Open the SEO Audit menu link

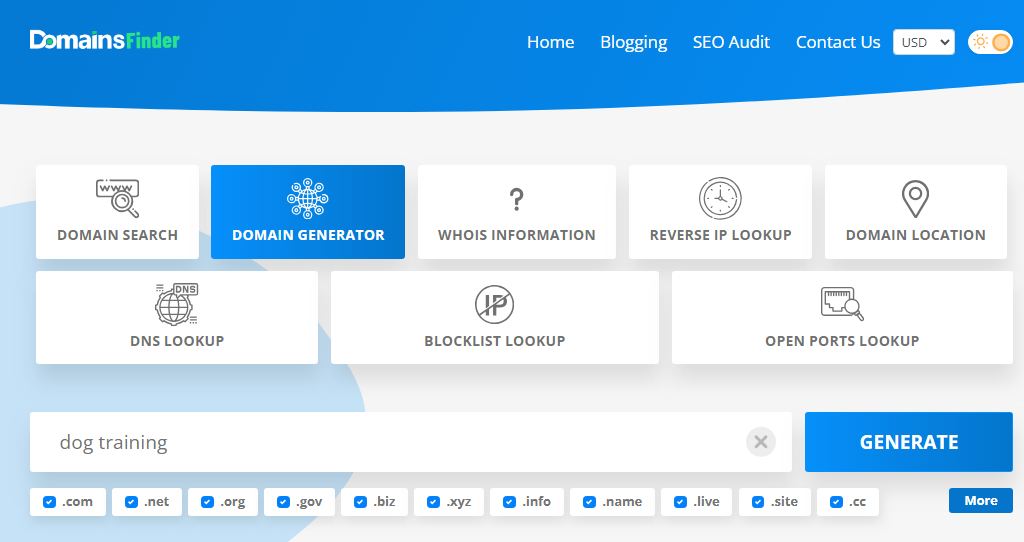click(731, 42)
